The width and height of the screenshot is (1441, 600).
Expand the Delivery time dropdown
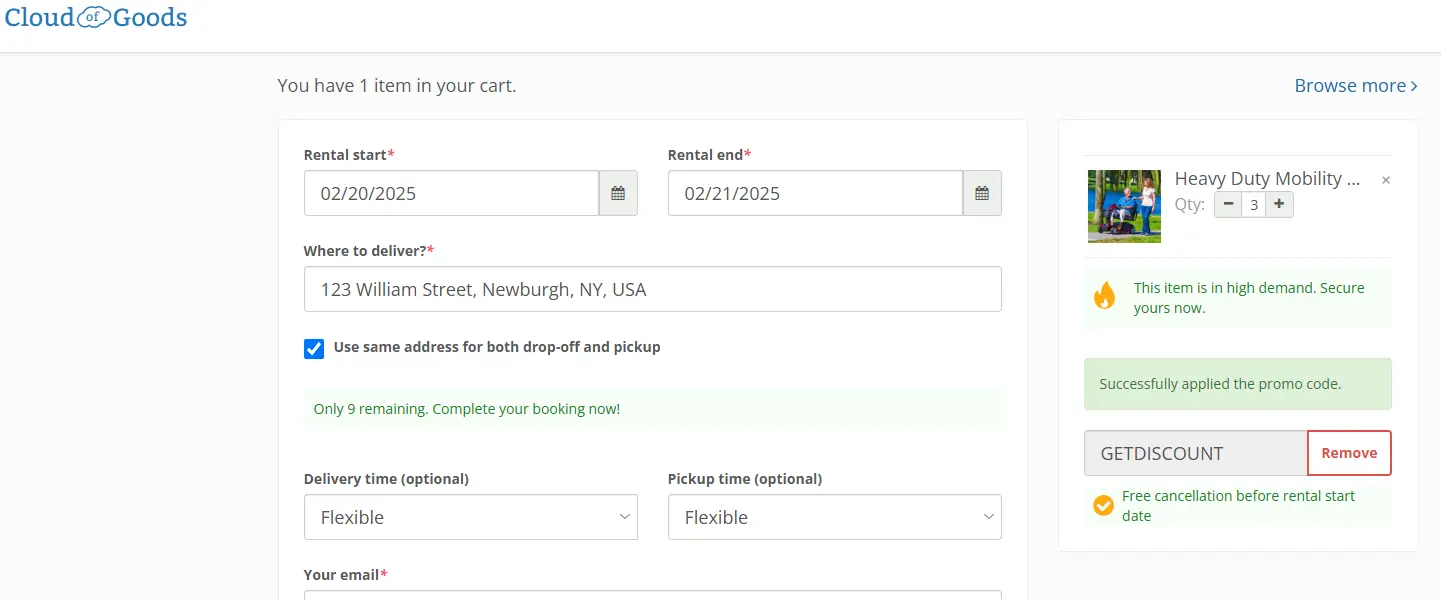pyautogui.click(x=470, y=517)
